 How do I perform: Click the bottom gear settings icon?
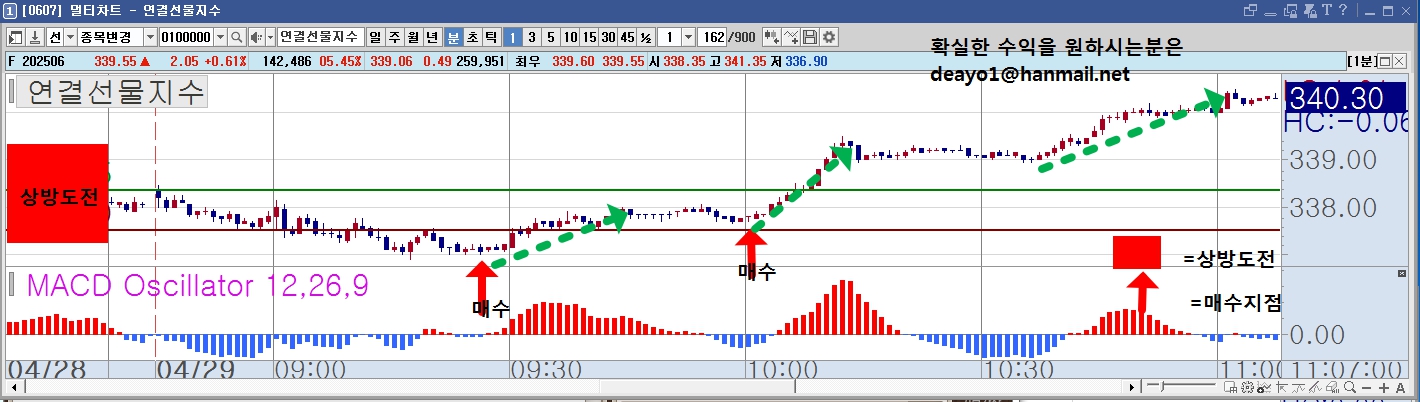click(x=1247, y=387)
